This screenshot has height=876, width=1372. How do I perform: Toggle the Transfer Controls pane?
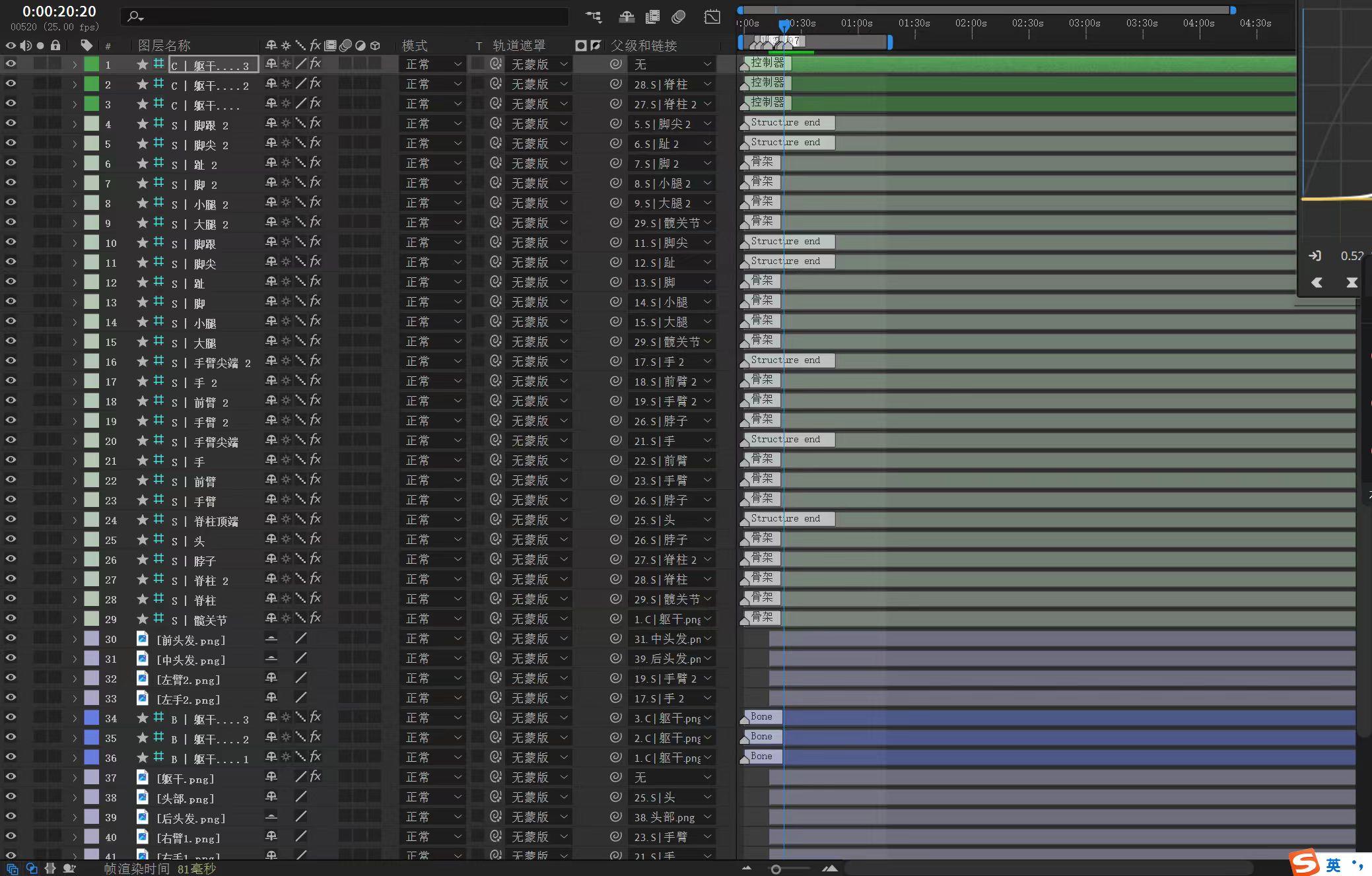point(31,869)
